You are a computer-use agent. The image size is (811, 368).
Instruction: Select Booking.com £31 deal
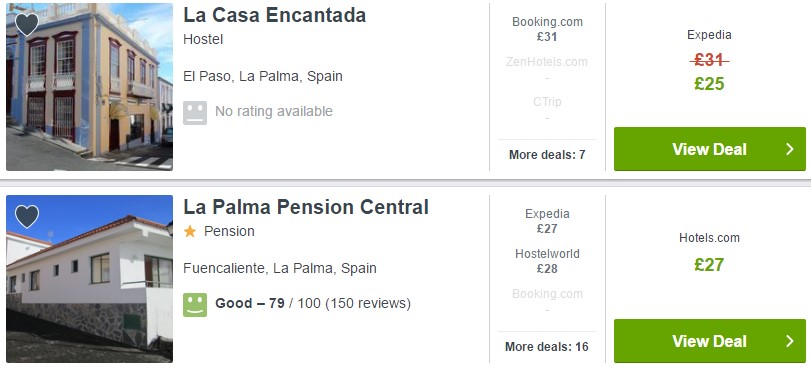(x=547, y=29)
